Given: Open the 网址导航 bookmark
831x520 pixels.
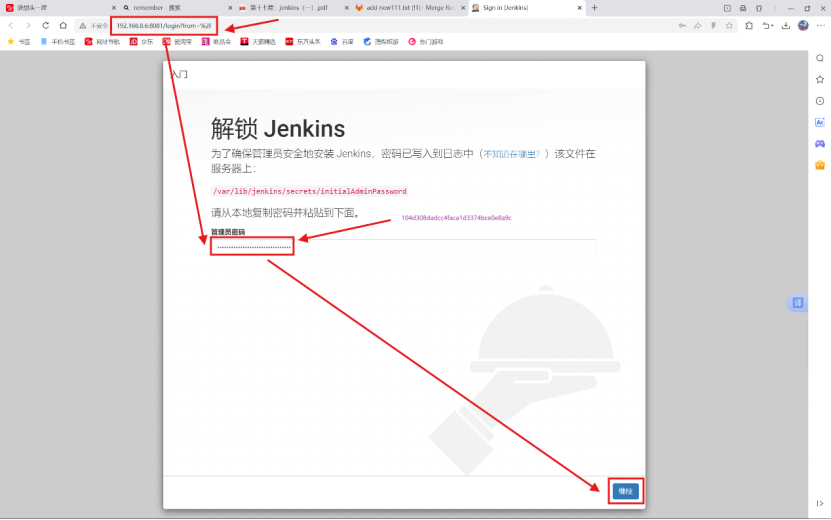Looking at the screenshot, I should point(102,41).
